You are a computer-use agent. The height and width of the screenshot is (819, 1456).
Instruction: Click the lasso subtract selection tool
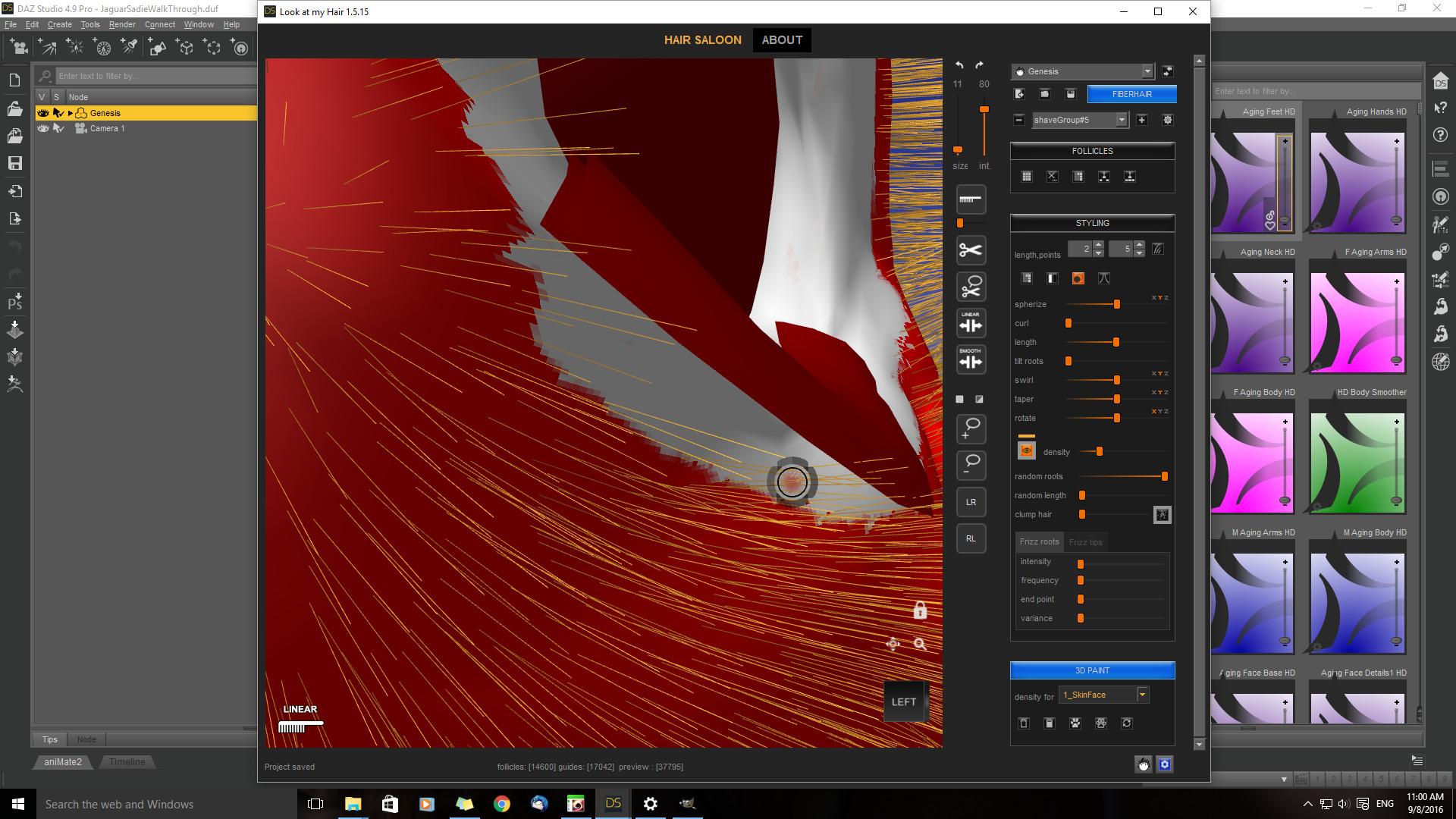(x=971, y=464)
